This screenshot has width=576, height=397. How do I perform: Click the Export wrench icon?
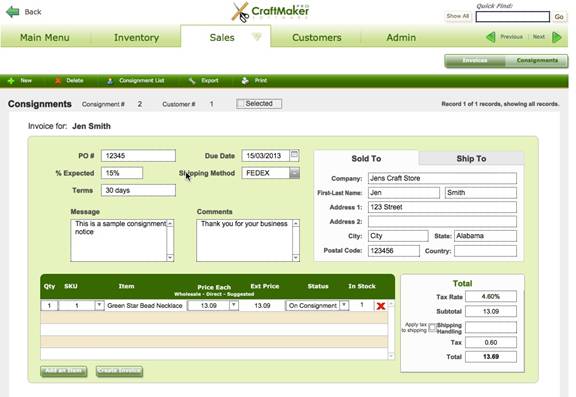coord(192,81)
